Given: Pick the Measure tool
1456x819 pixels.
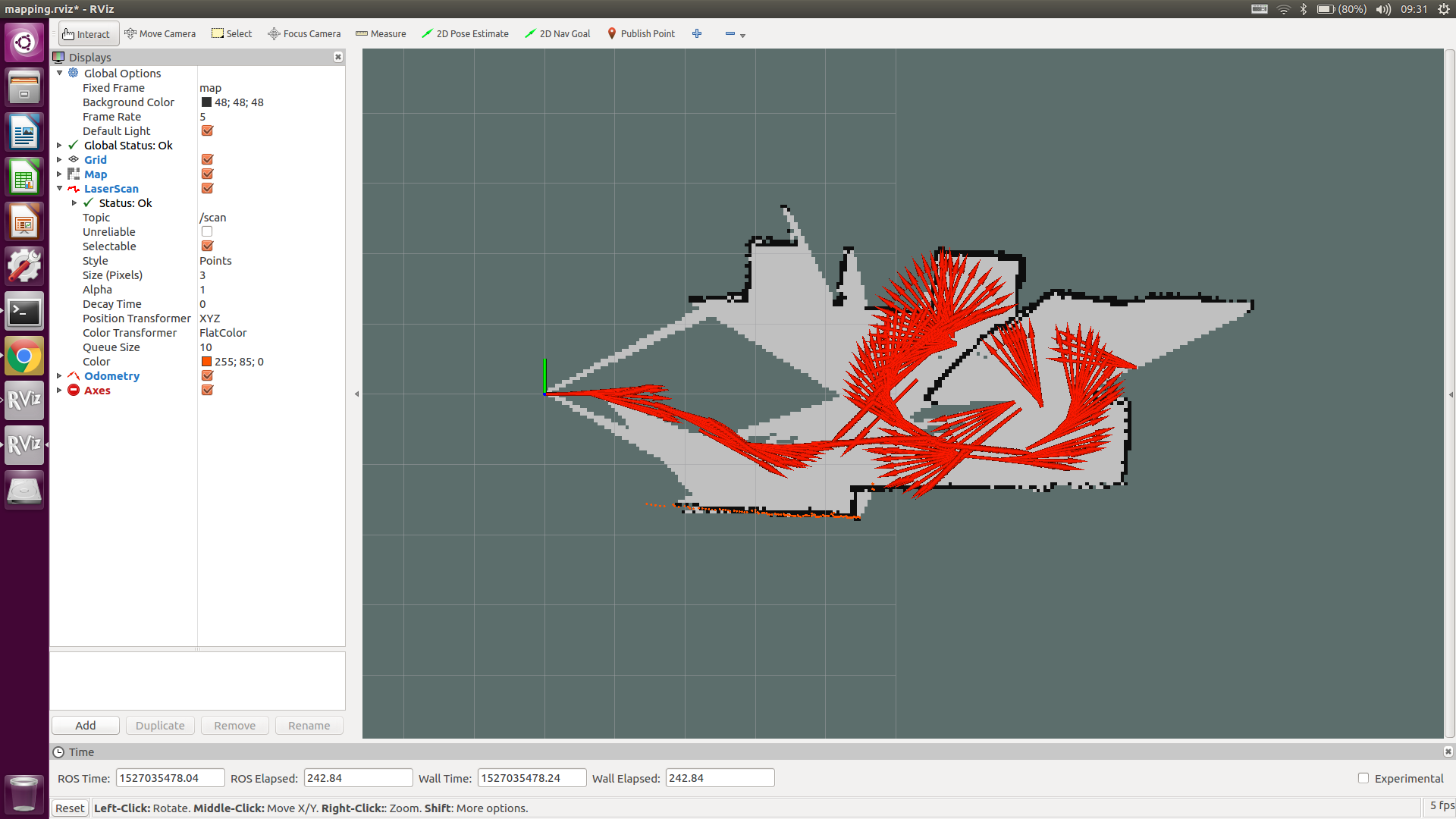Looking at the screenshot, I should (x=381, y=34).
